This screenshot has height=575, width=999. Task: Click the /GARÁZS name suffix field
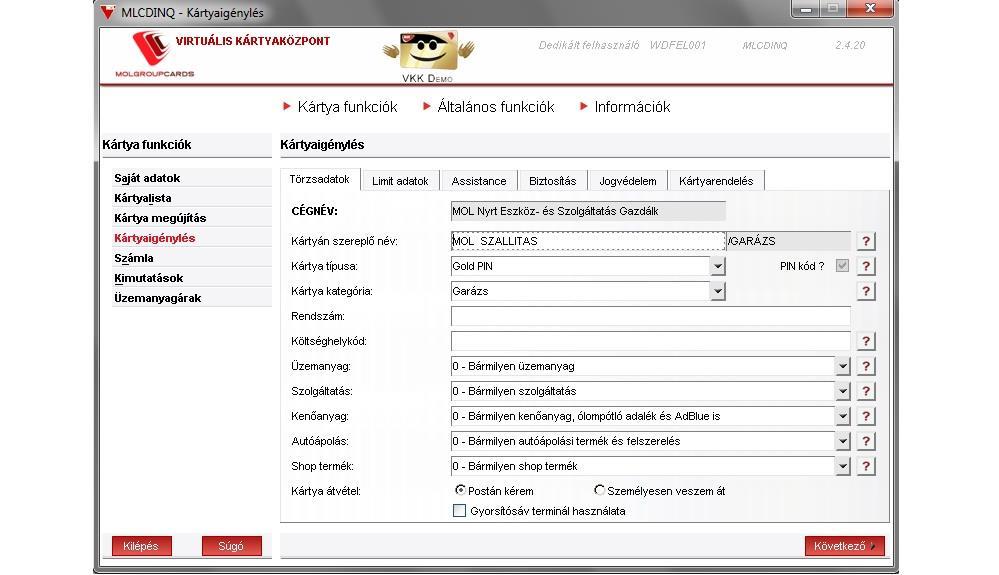click(x=789, y=241)
